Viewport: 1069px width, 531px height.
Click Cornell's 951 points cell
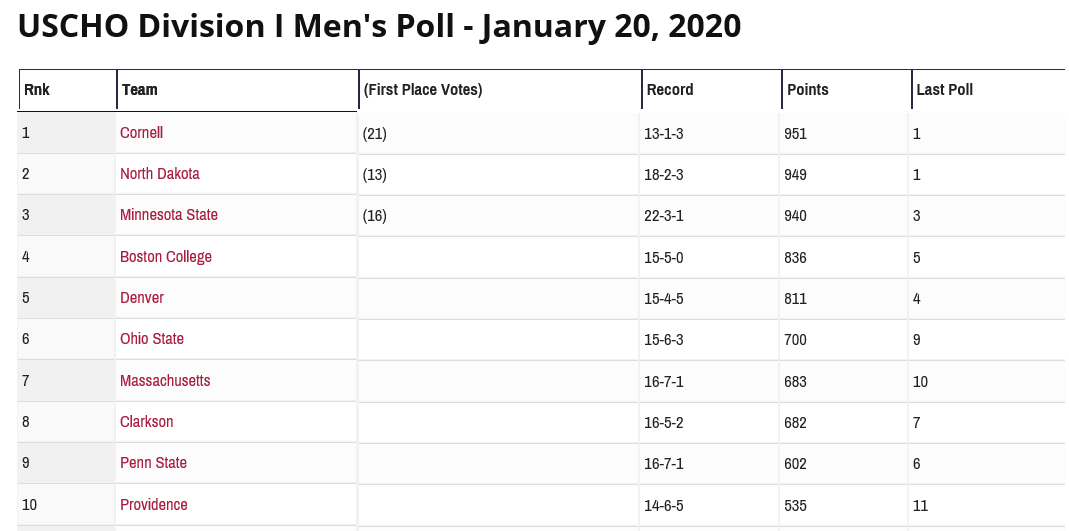coord(796,133)
